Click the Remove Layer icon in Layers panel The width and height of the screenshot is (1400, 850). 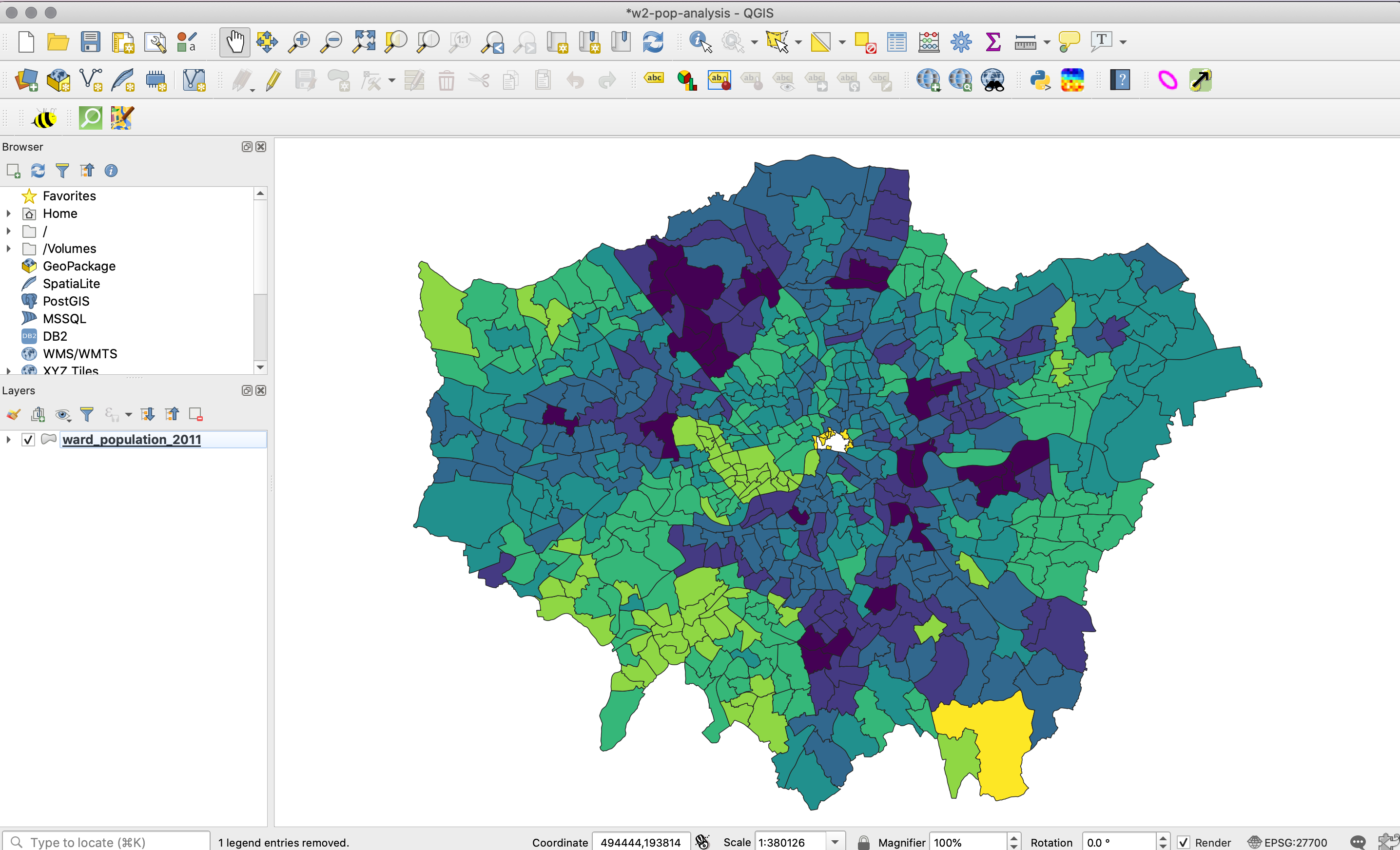coord(196,414)
